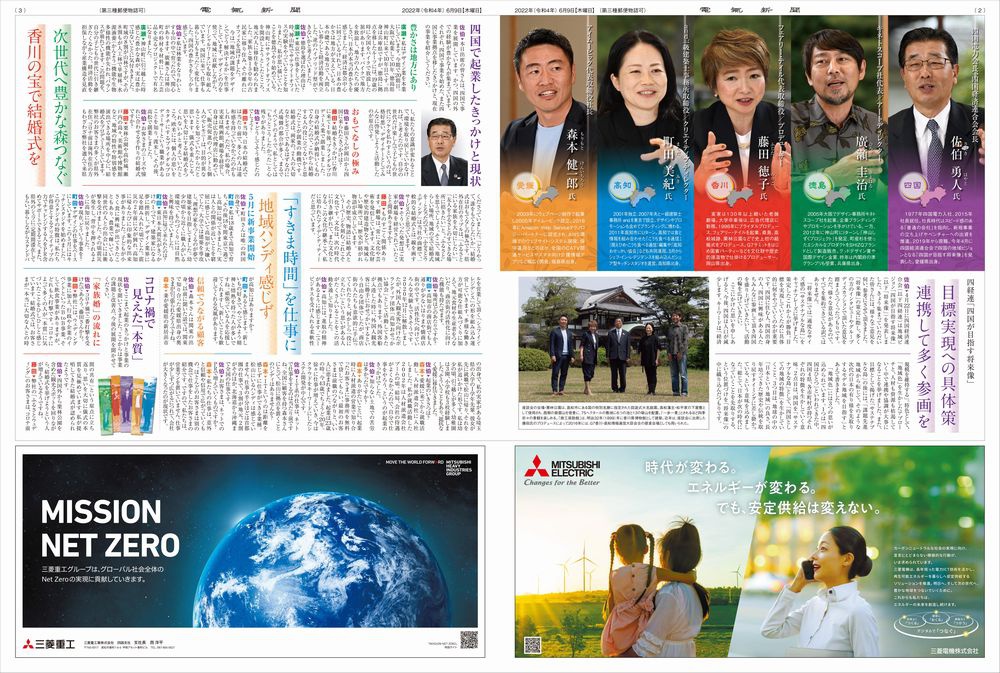
Task: Click the ad slogan エネルギーが変わる。
Action: pos(751,488)
